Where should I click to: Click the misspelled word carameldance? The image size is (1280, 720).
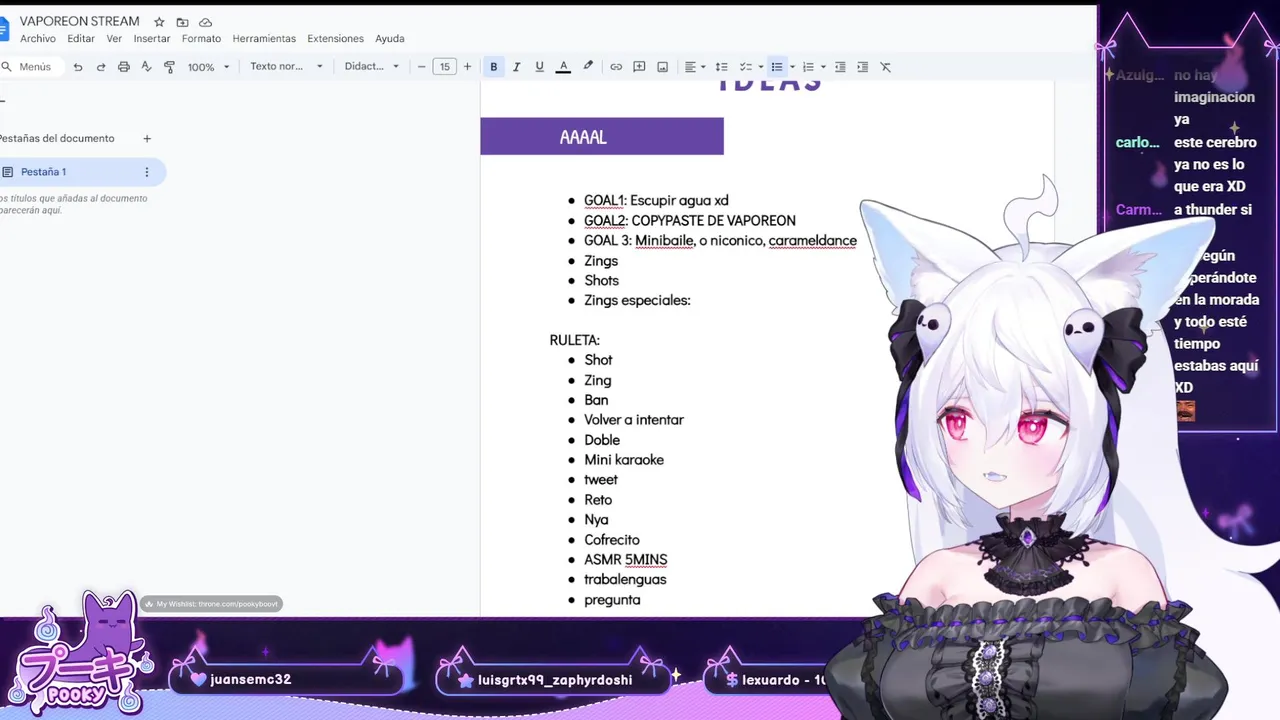pos(812,241)
